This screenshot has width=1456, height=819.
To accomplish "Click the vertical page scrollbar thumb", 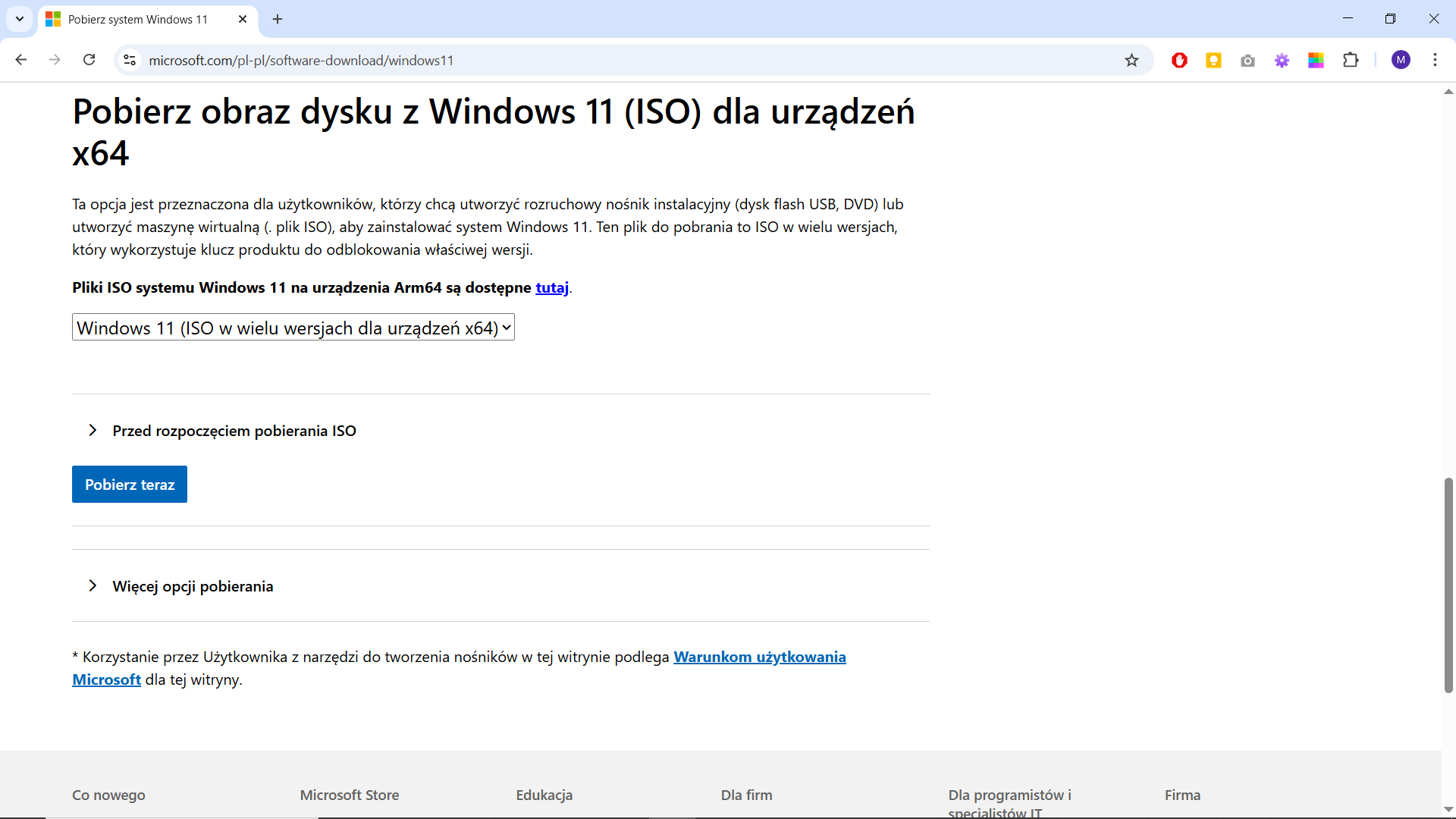I will point(1448,584).
